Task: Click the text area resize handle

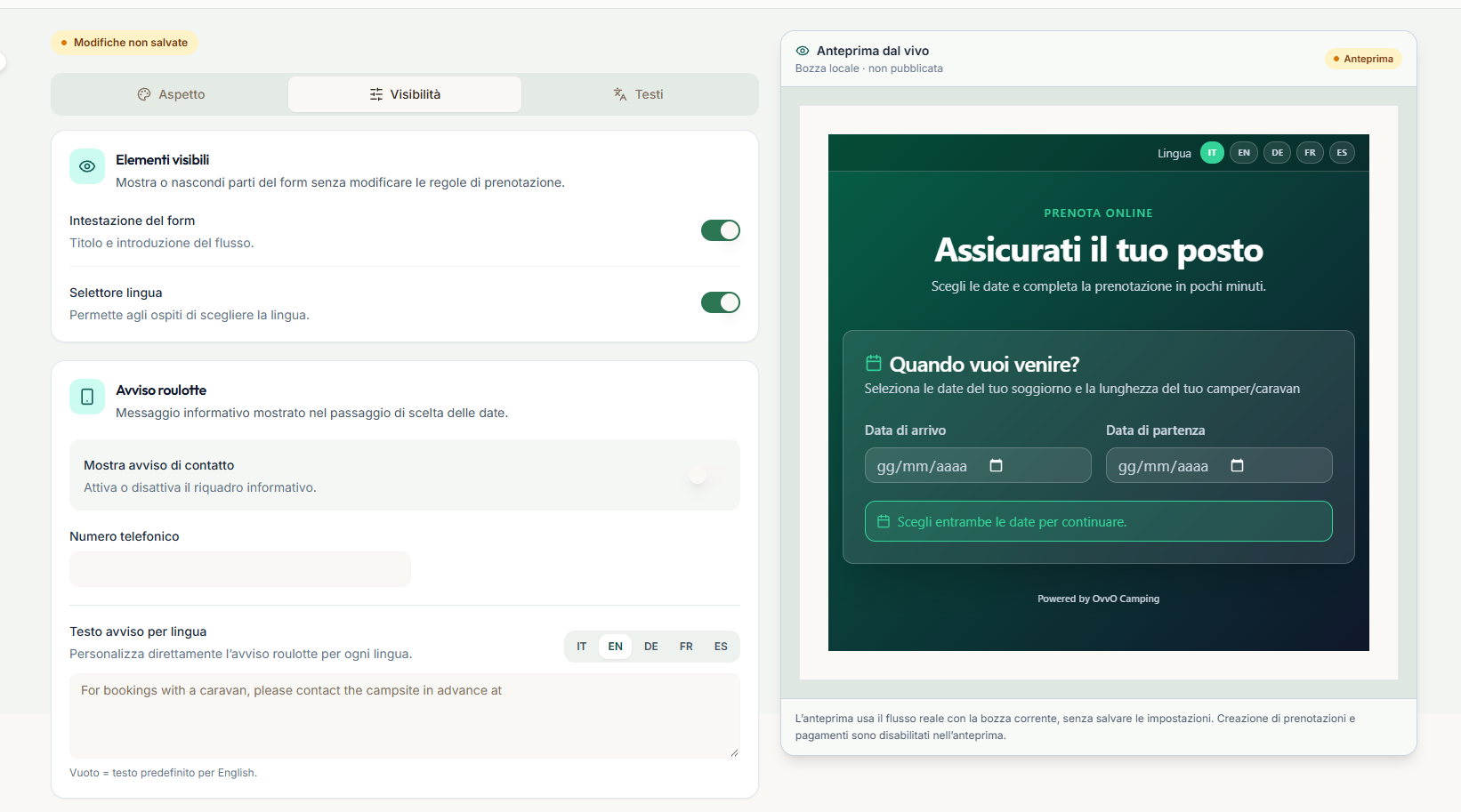Action: tap(734, 752)
